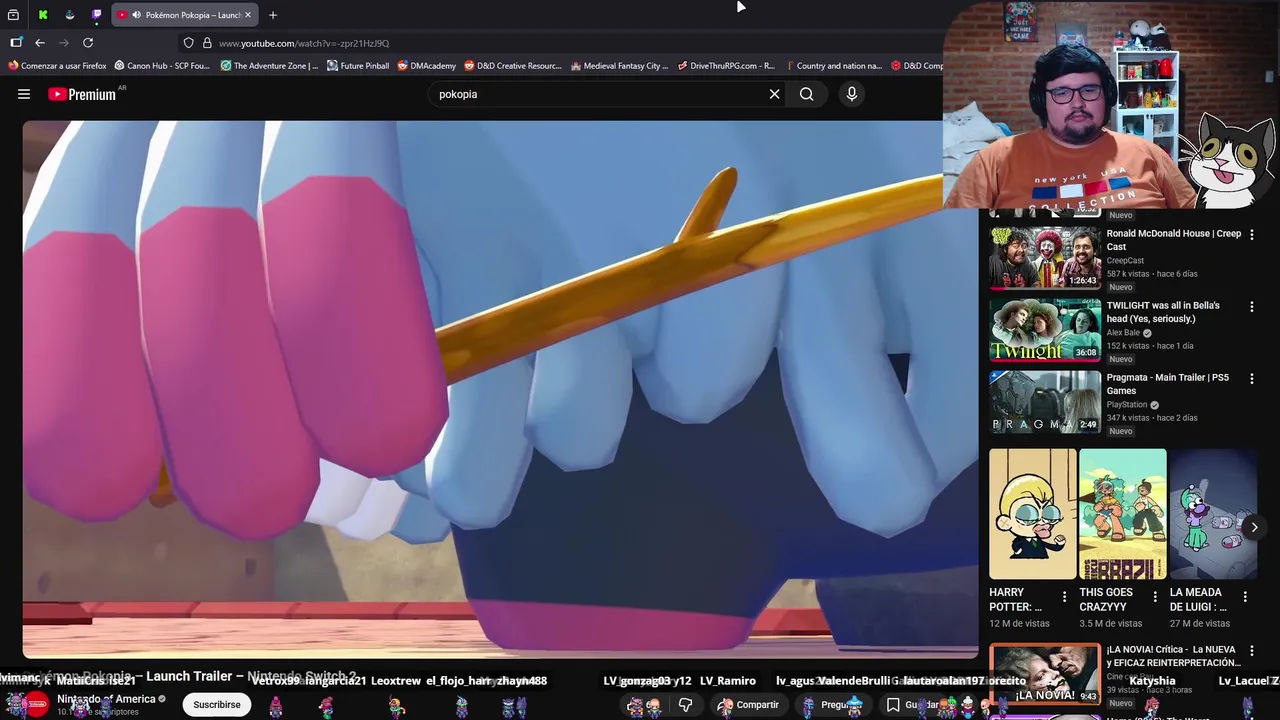Open D&D Creative Resources bookmark
This screenshot has height=720, width=1280.
pyautogui.click(x=513, y=66)
